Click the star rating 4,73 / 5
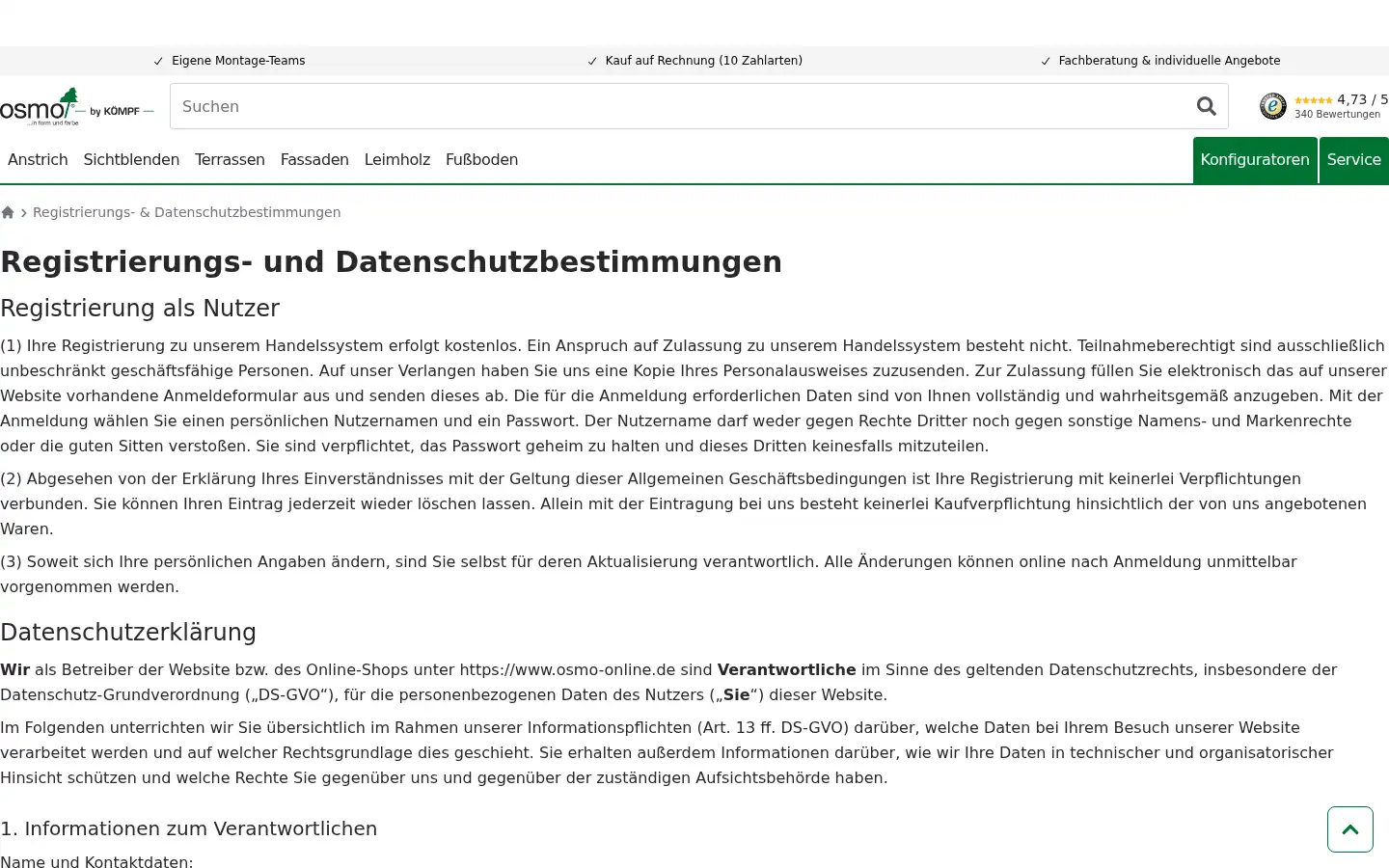 1341,99
